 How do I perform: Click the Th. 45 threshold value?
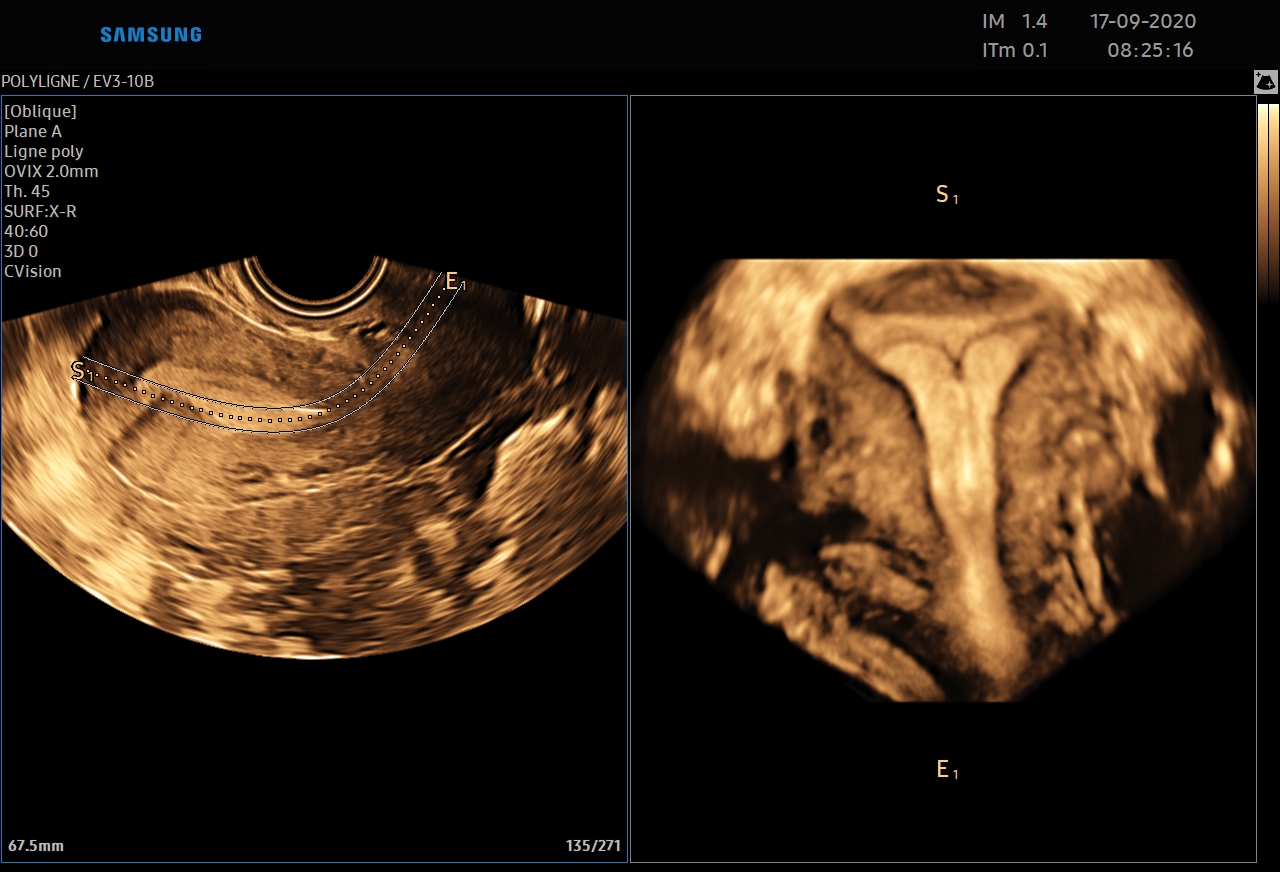pos(27,191)
